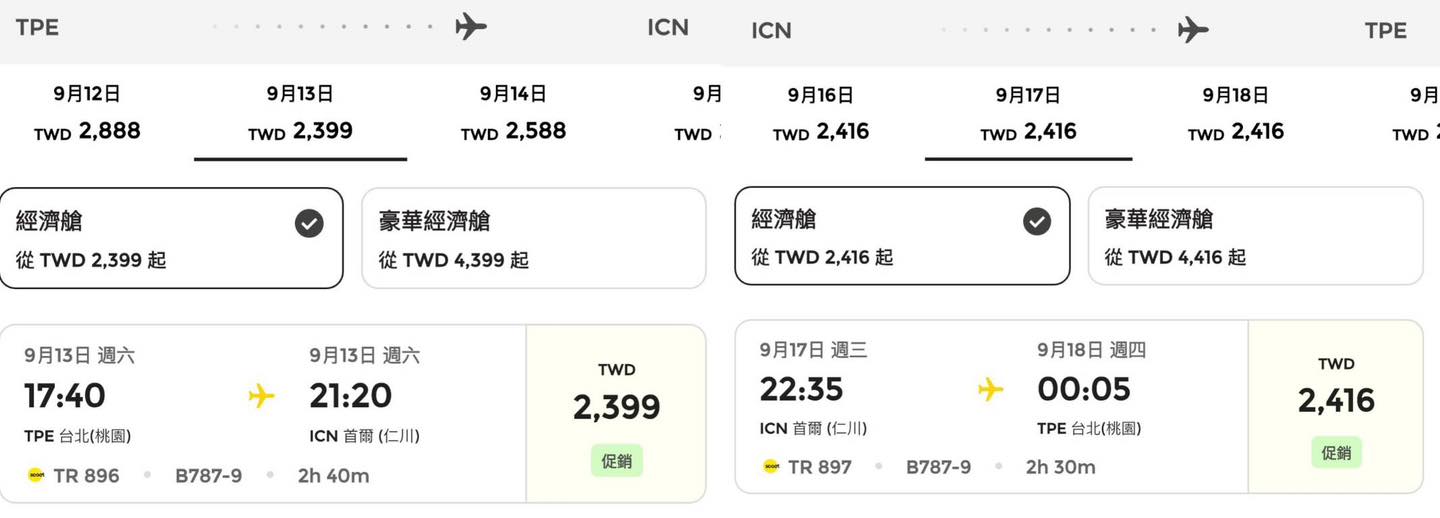Click yellow plane icon on TR 897 flight
Screen dimensions: 1440x518
coord(990,389)
